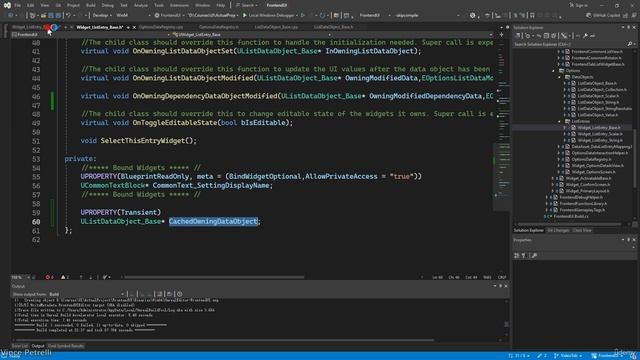Toggle auto-hide pin of Solution Explorer
Viewport: 640px width, 360px height.
tap(629, 27)
